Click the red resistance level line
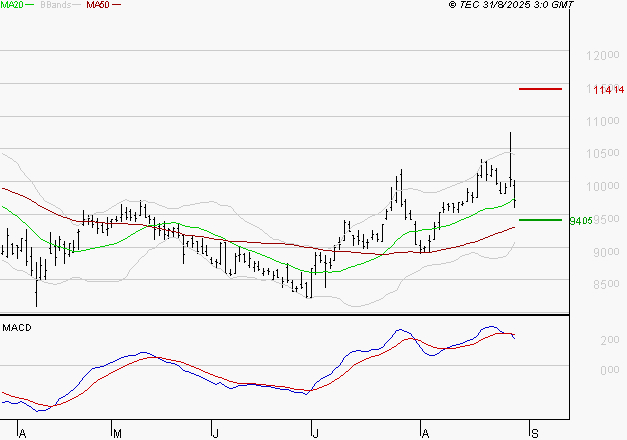 [540, 89]
